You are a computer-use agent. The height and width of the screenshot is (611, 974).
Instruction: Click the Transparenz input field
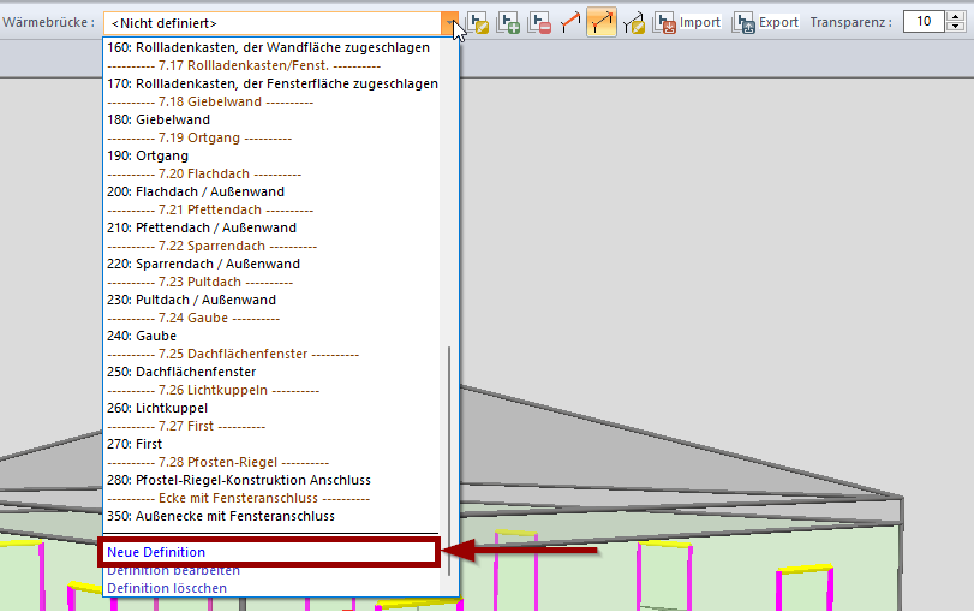click(x=923, y=22)
